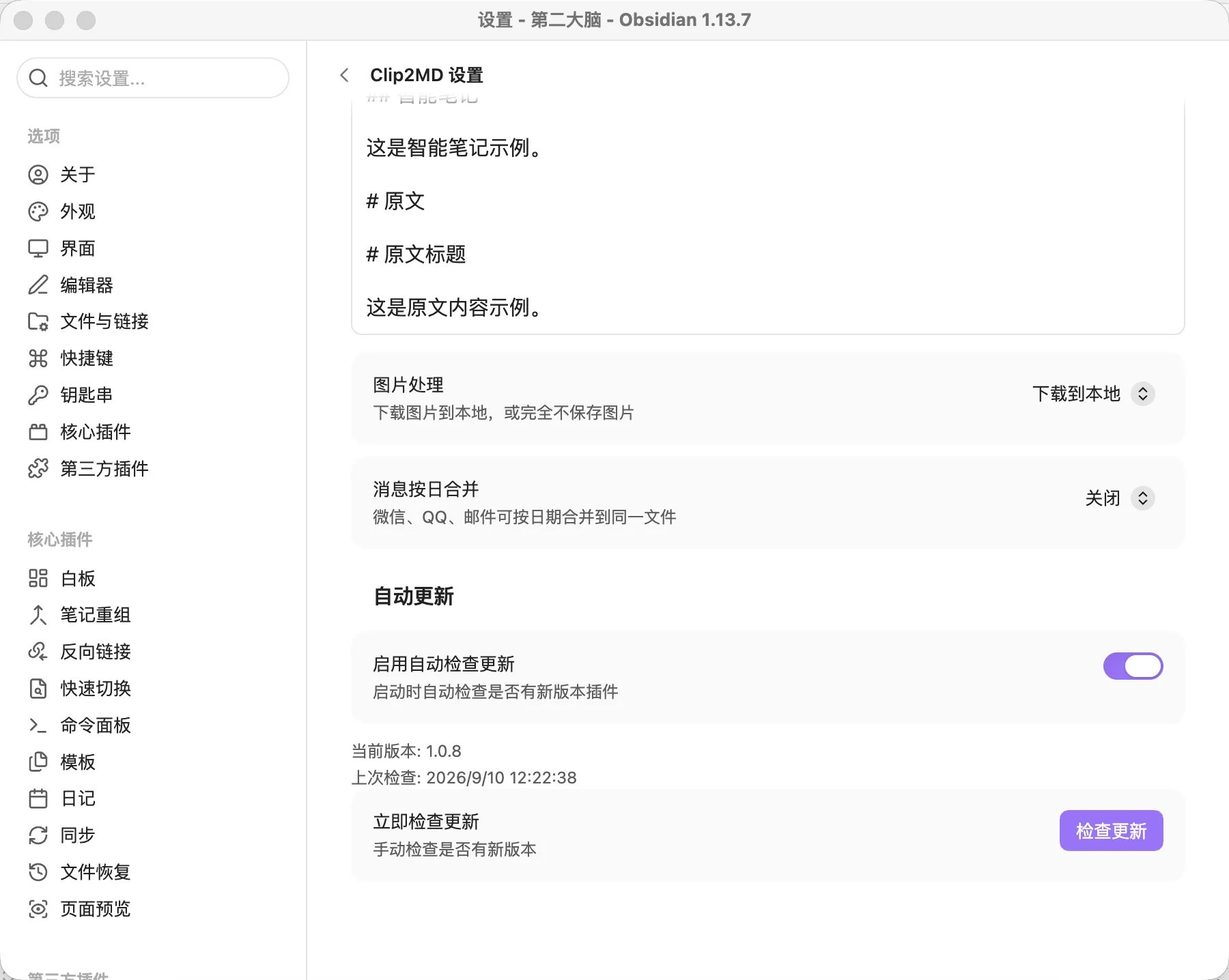Click the 编辑器 pencil icon
The width and height of the screenshot is (1229, 980).
pyautogui.click(x=38, y=285)
